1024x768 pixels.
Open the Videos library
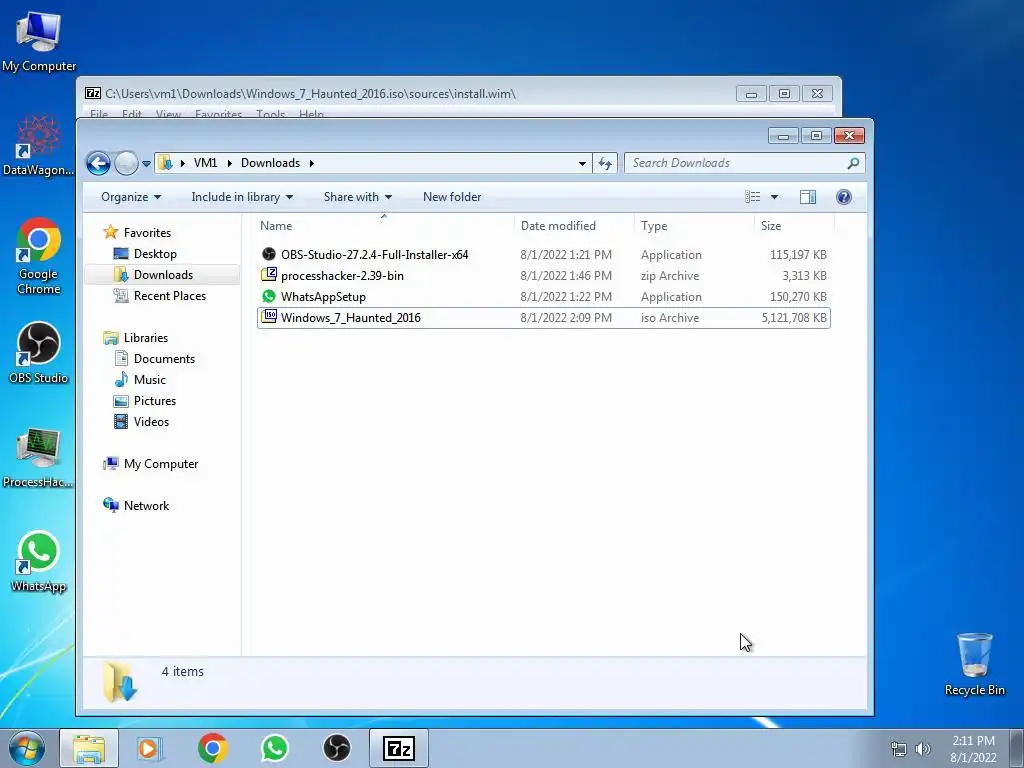click(151, 422)
